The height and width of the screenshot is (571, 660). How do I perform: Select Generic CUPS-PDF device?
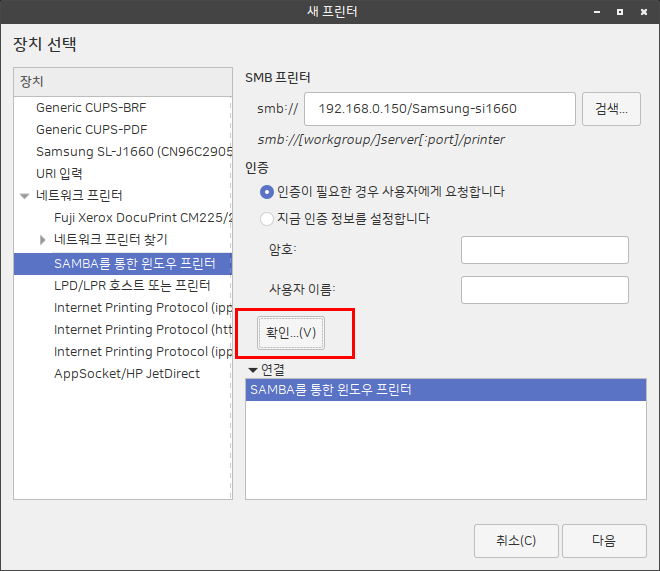pos(91,129)
